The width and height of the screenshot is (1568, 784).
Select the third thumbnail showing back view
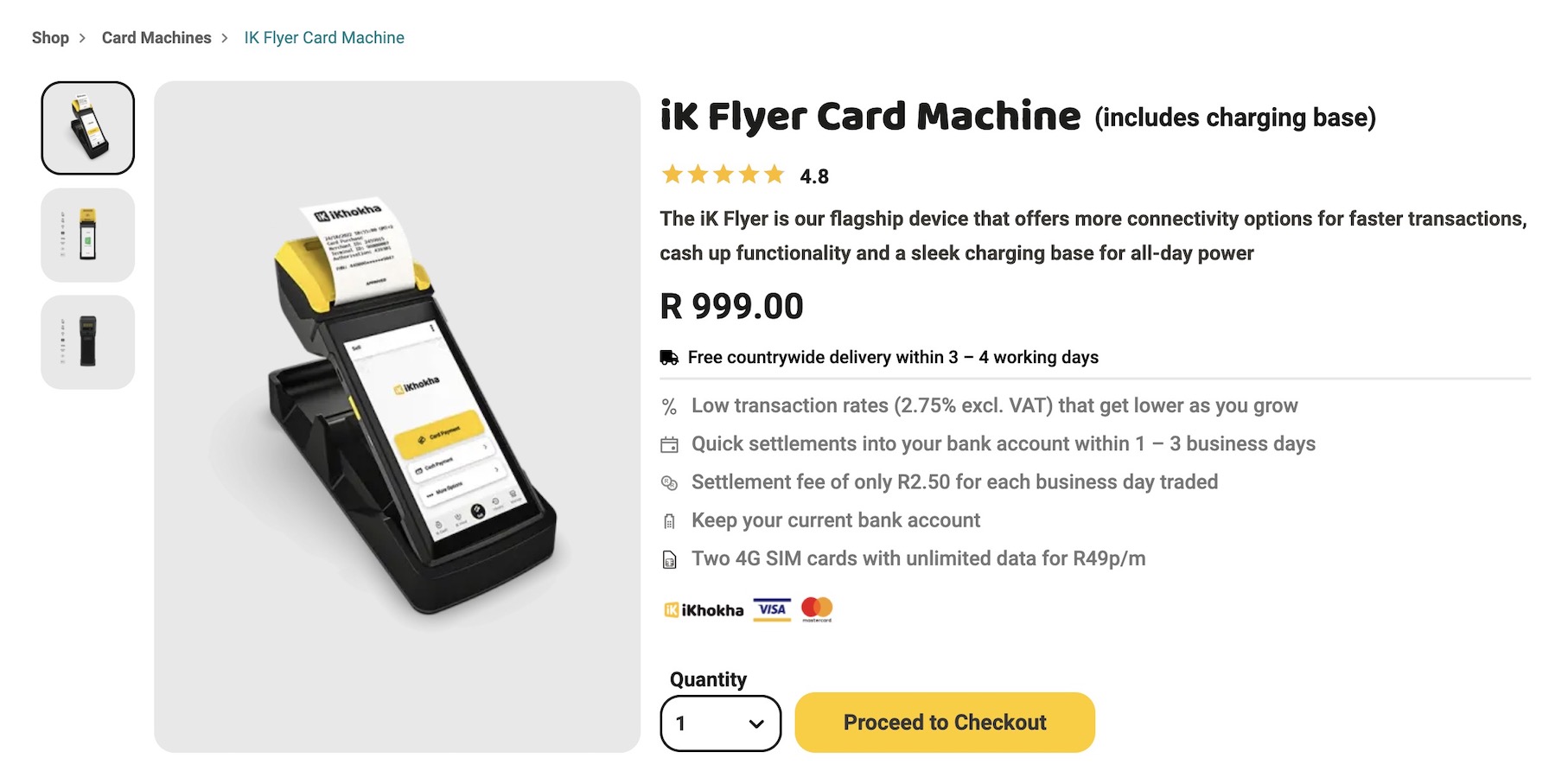pos(88,342)
